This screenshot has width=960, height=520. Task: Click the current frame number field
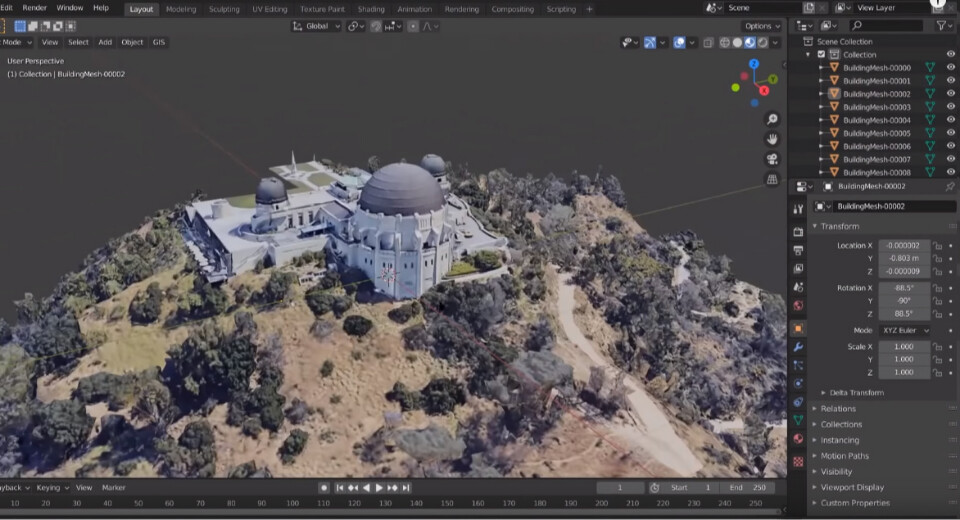(x=620, y=488)
